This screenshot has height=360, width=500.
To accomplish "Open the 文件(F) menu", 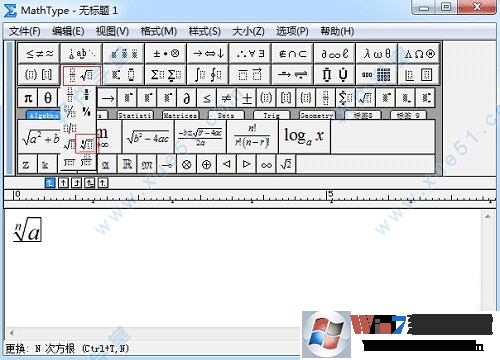I will point(24,31).
